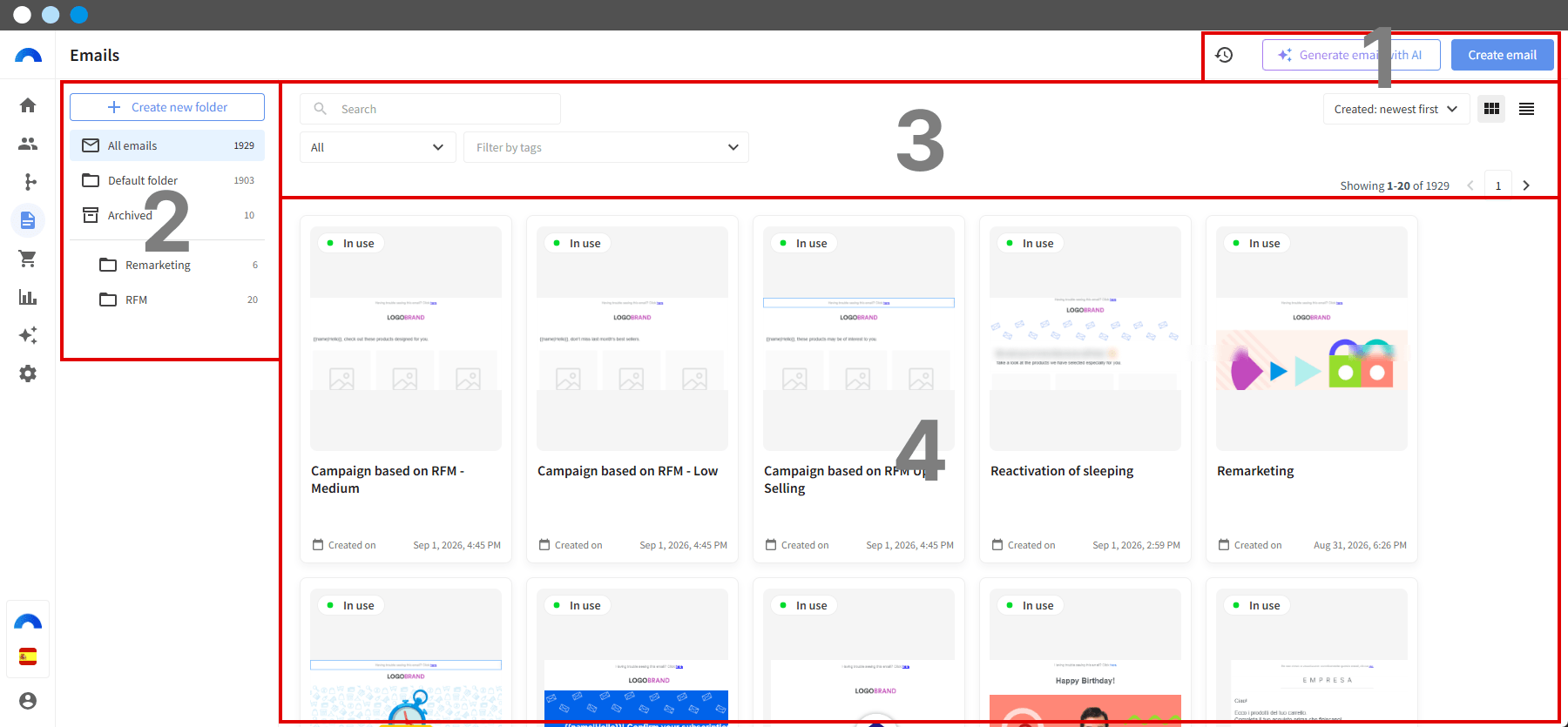Click the Search emails input field

point(430,109)
